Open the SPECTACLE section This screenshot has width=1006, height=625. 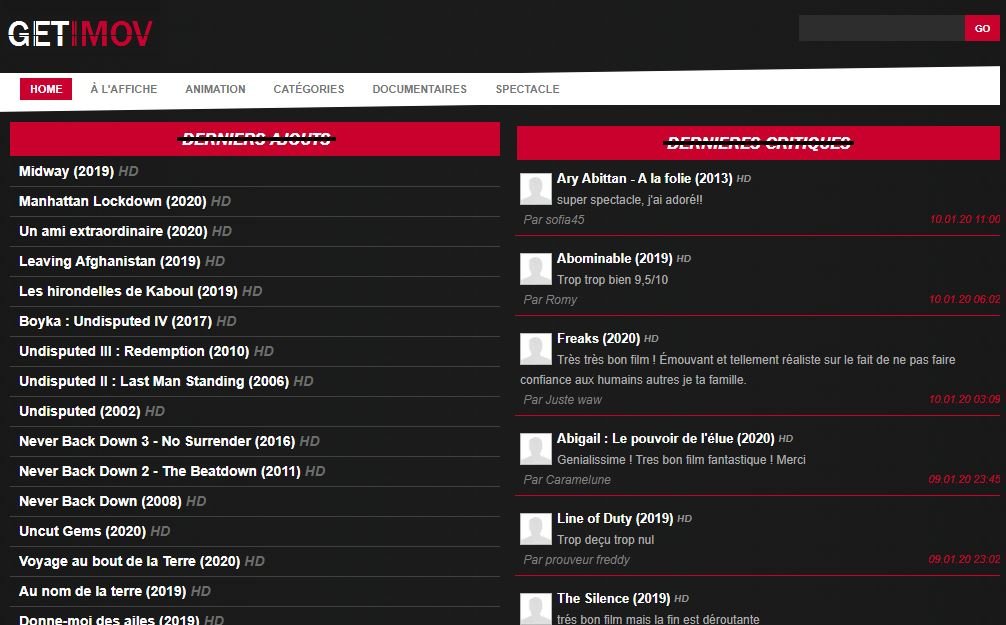point(527,89)
